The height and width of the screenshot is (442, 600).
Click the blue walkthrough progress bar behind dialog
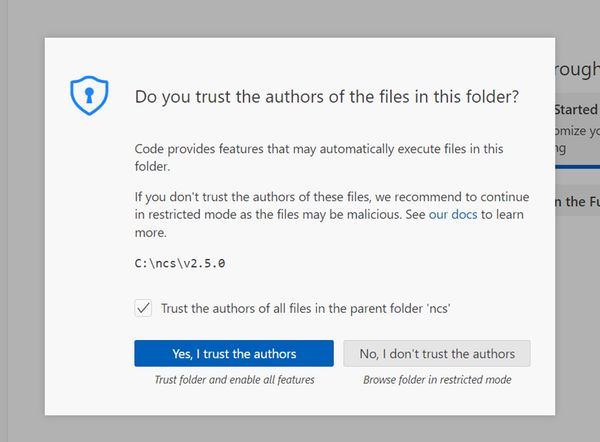(x=577, y=167)
